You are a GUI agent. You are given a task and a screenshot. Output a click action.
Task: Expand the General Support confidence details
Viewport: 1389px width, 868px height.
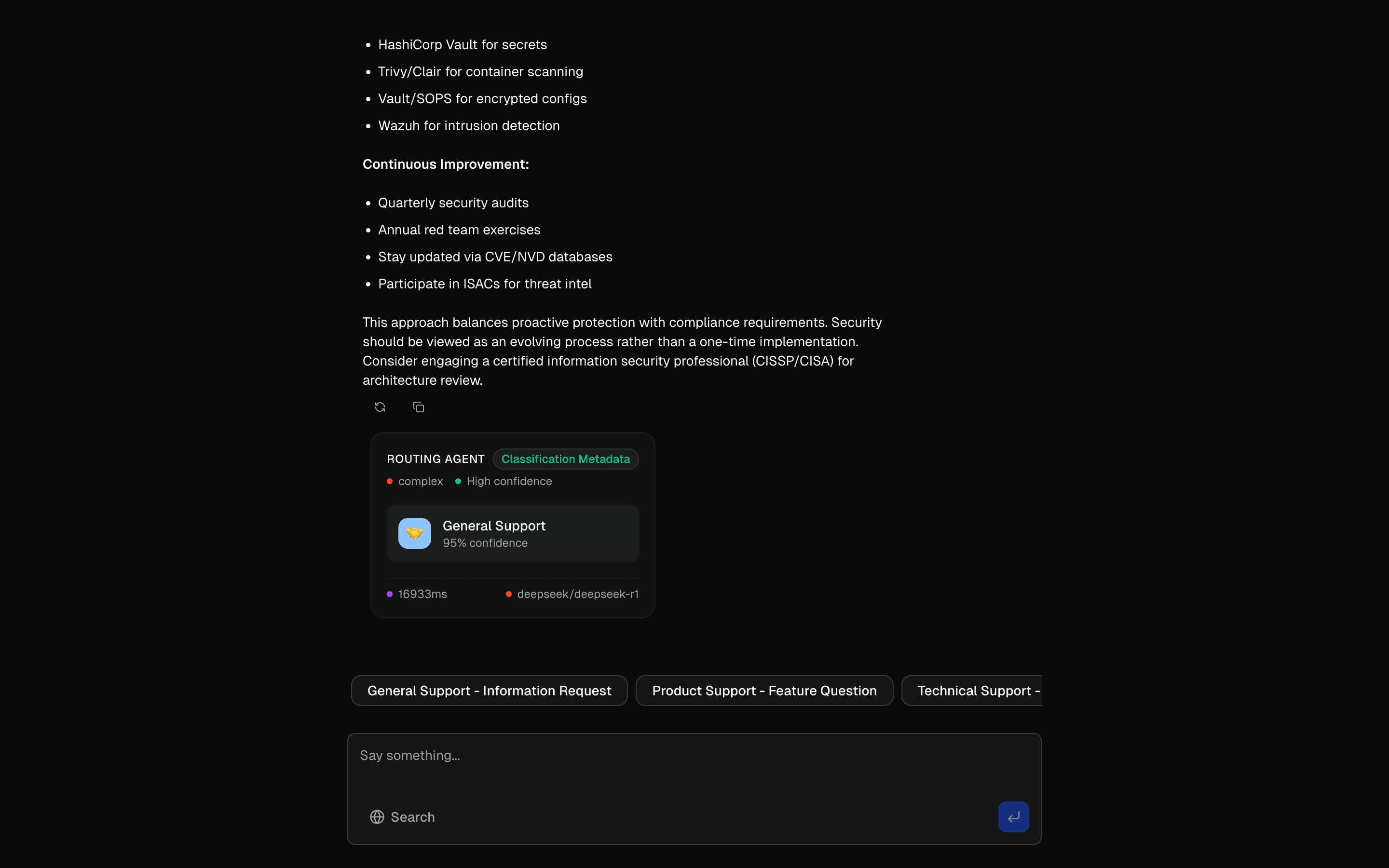pos(513,533)
